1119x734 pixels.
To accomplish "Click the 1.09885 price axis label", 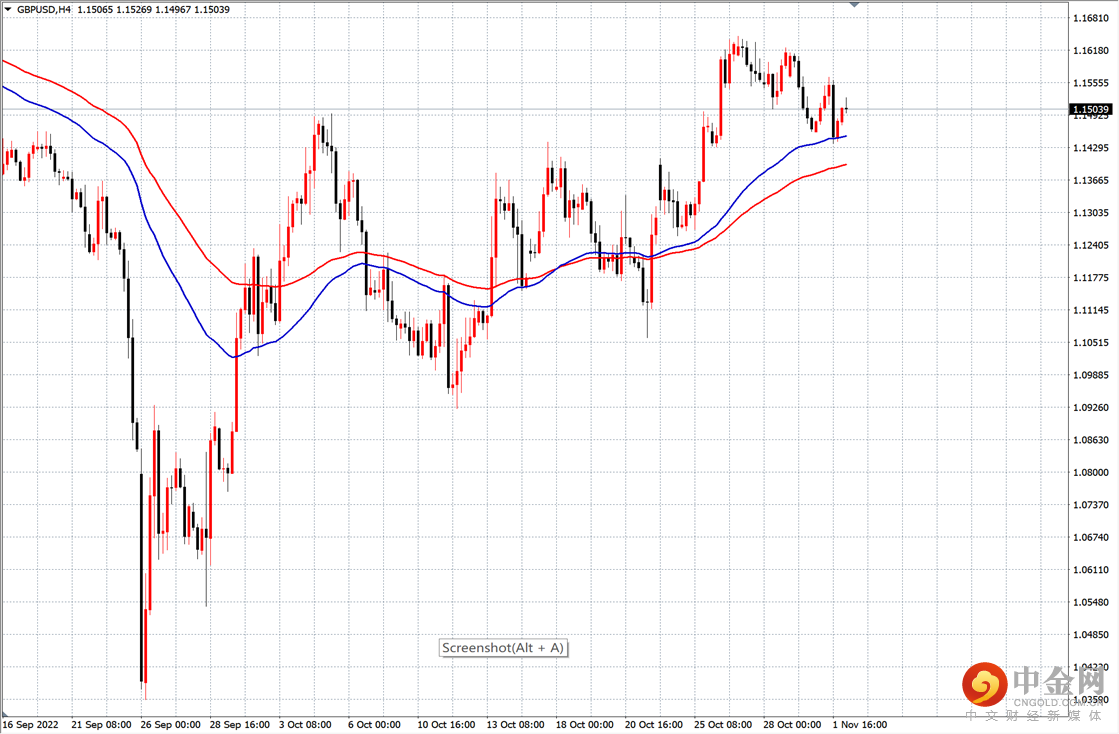I will coord(1090,375).
